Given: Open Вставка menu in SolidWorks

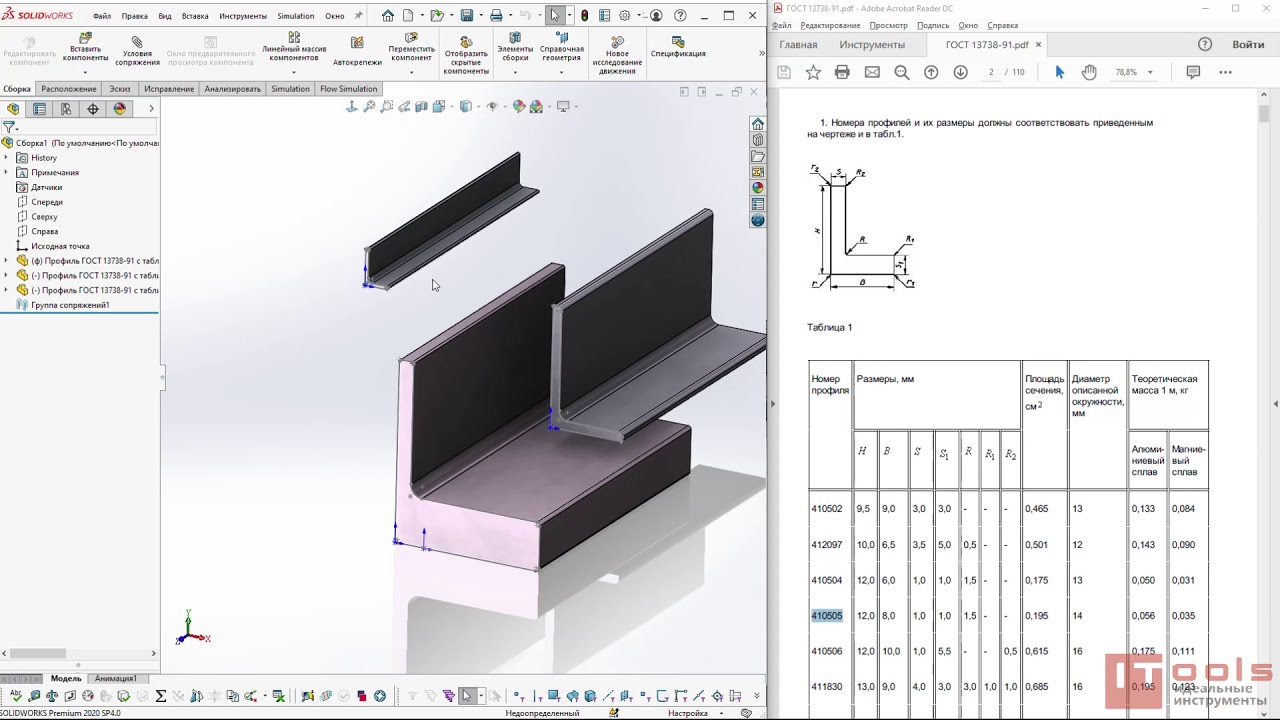Looking at the screenshot, I should [195, 16].
